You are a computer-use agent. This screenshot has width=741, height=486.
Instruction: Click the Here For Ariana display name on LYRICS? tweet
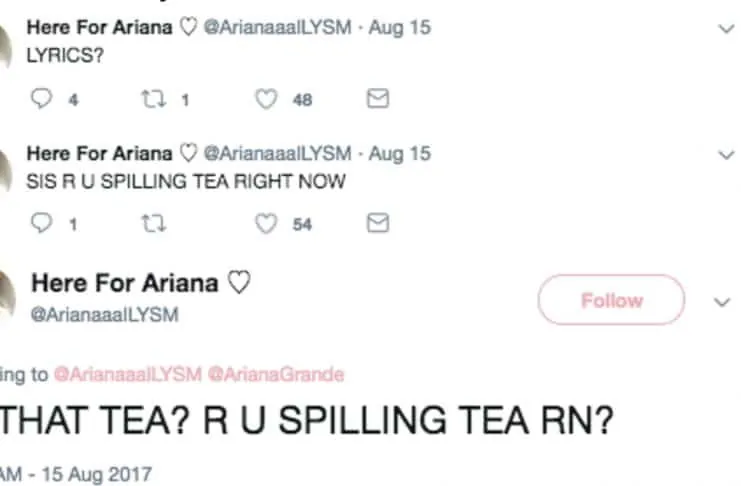(100, 27)
